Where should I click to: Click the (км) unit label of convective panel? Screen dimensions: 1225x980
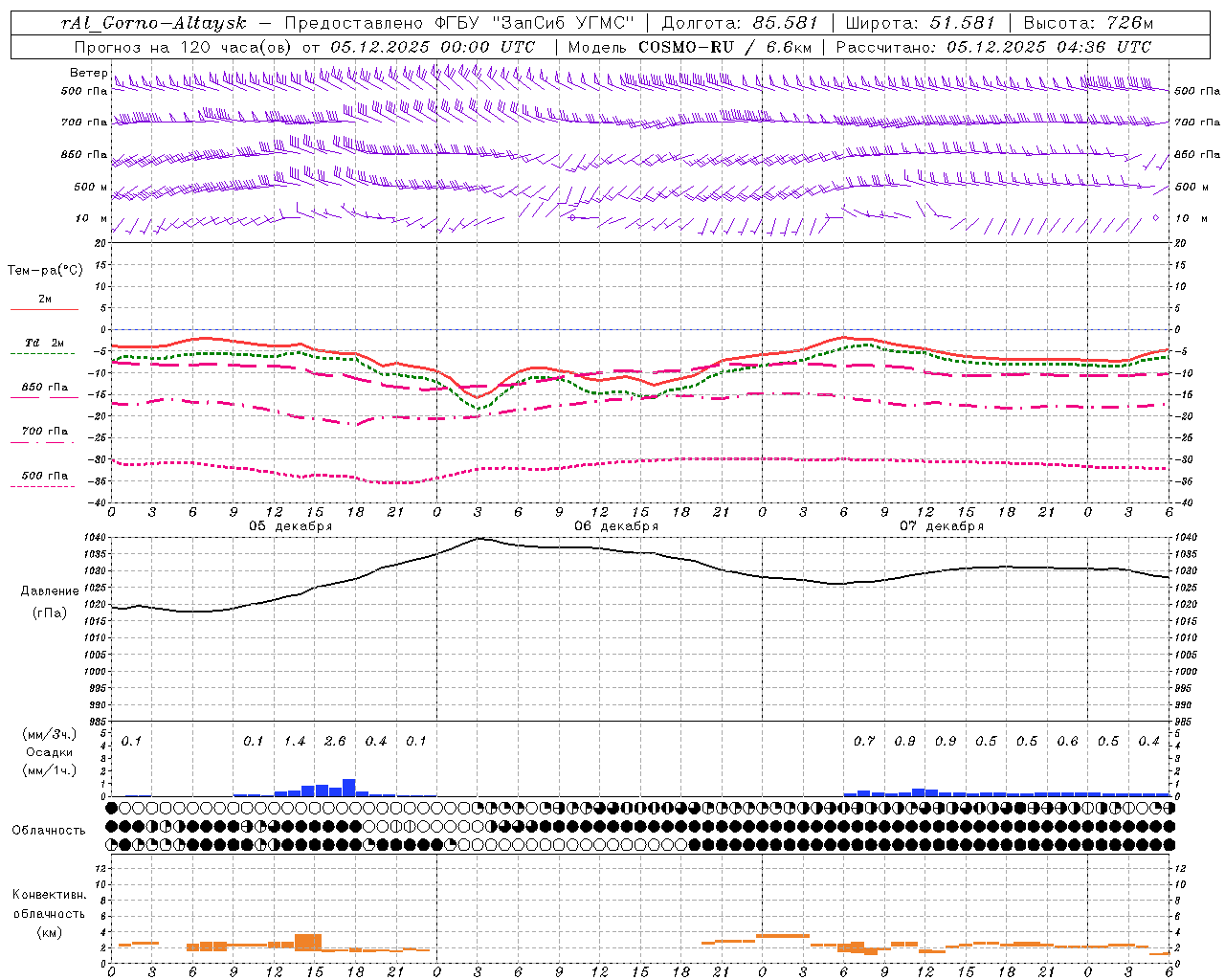(x=49, y=932)
